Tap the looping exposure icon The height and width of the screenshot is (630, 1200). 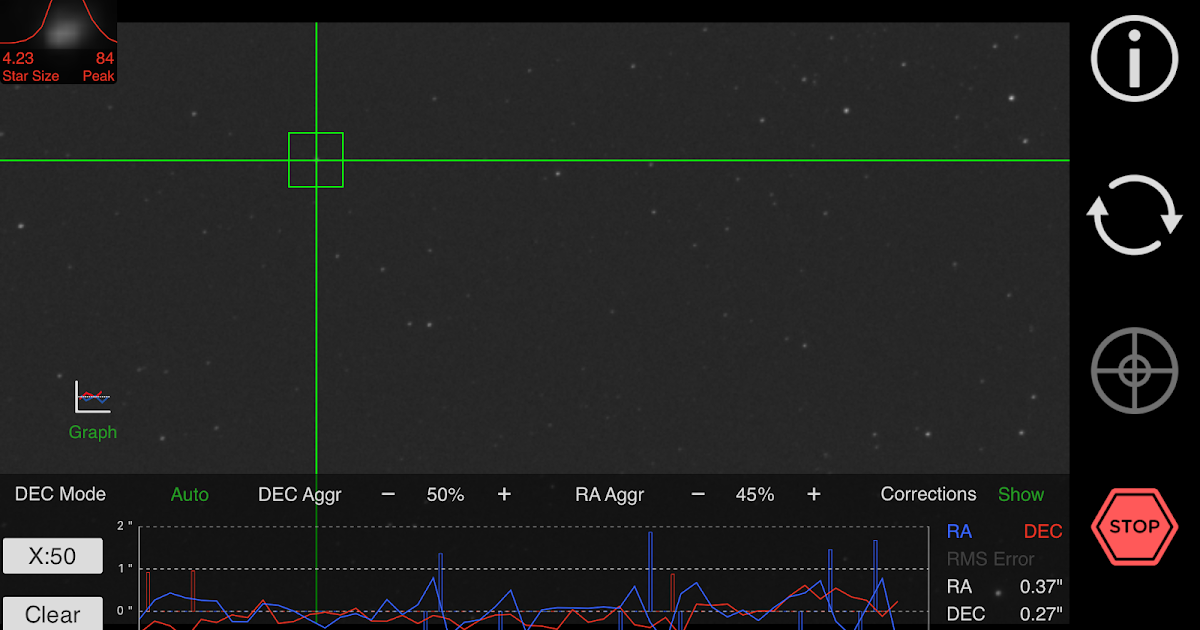point(1133,215)
